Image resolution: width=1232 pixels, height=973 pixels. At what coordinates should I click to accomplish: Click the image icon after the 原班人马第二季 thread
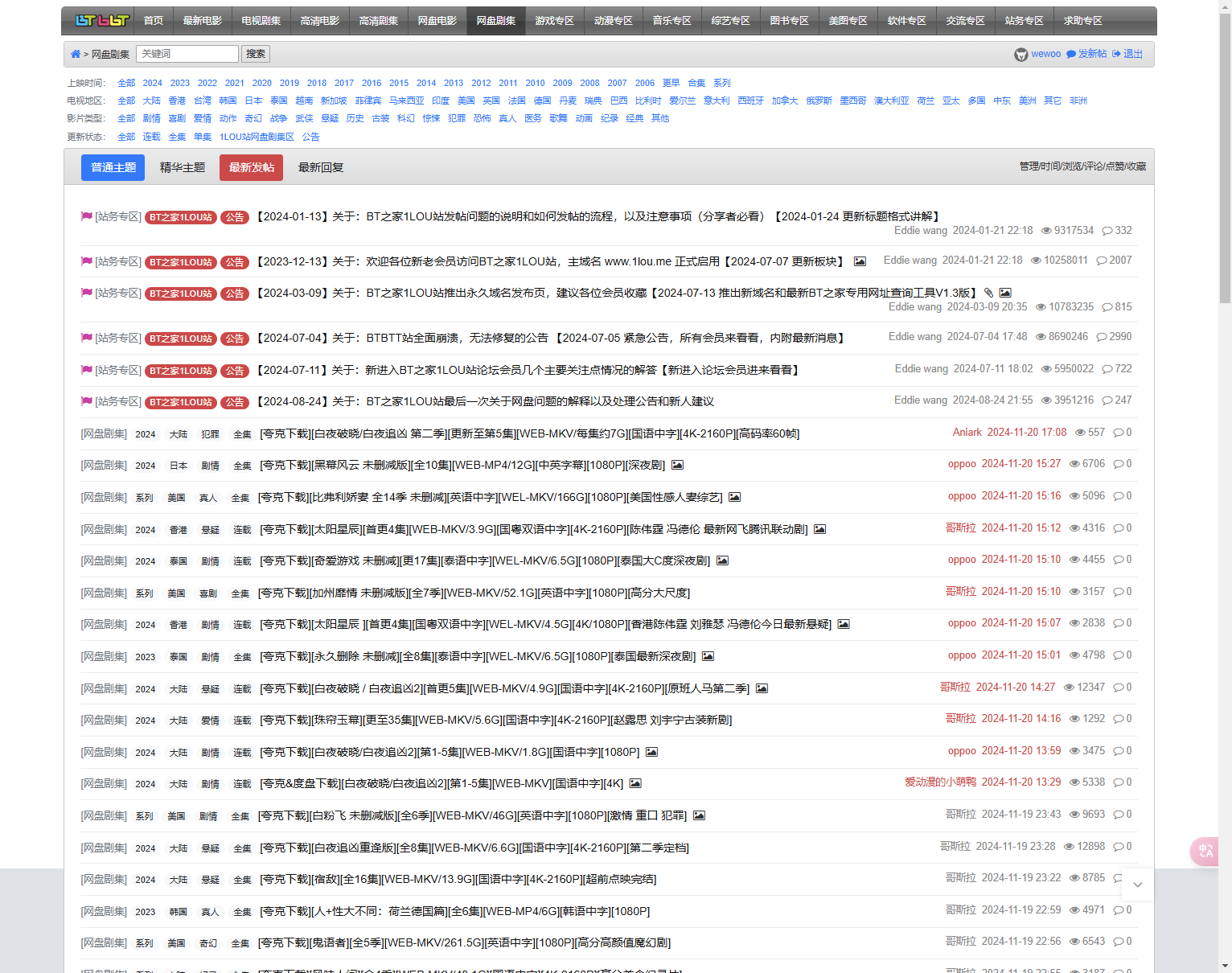(x=762, y=688)
